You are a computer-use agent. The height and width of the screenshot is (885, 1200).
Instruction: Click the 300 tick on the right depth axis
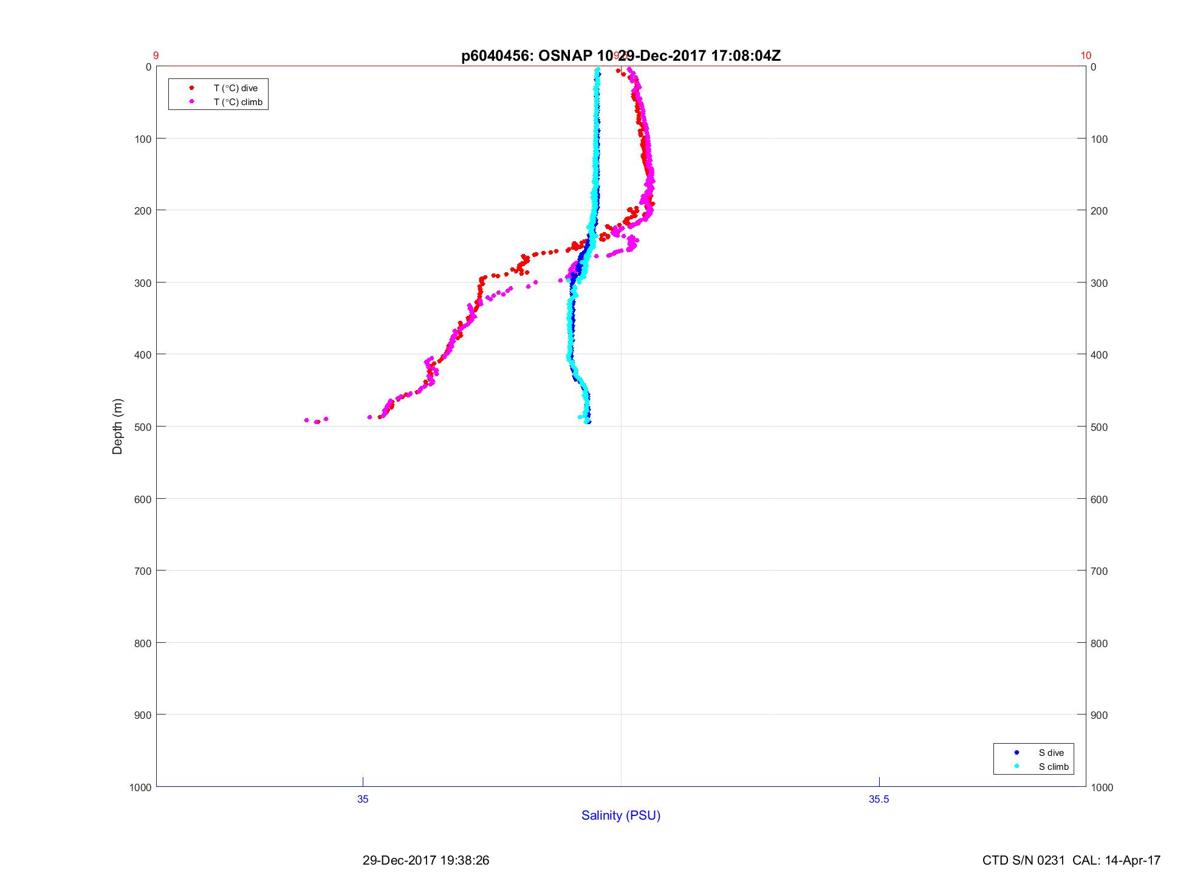coord(1100,283)
